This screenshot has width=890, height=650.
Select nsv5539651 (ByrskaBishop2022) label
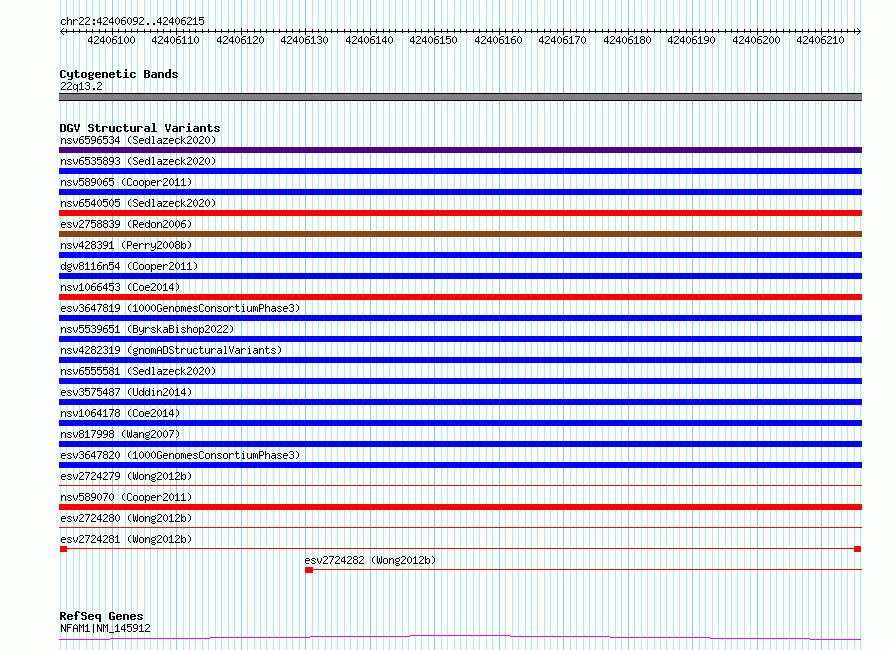(147, 329)
